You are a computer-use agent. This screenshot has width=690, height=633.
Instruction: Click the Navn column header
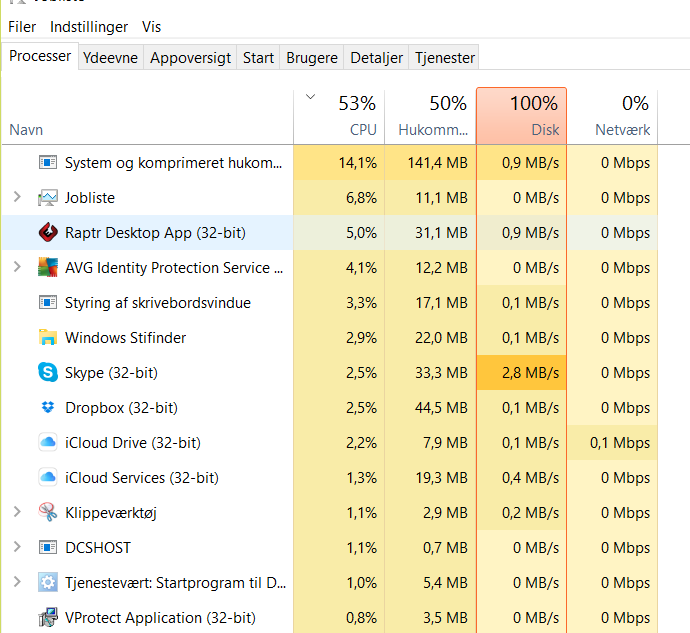tap(26, 130)
